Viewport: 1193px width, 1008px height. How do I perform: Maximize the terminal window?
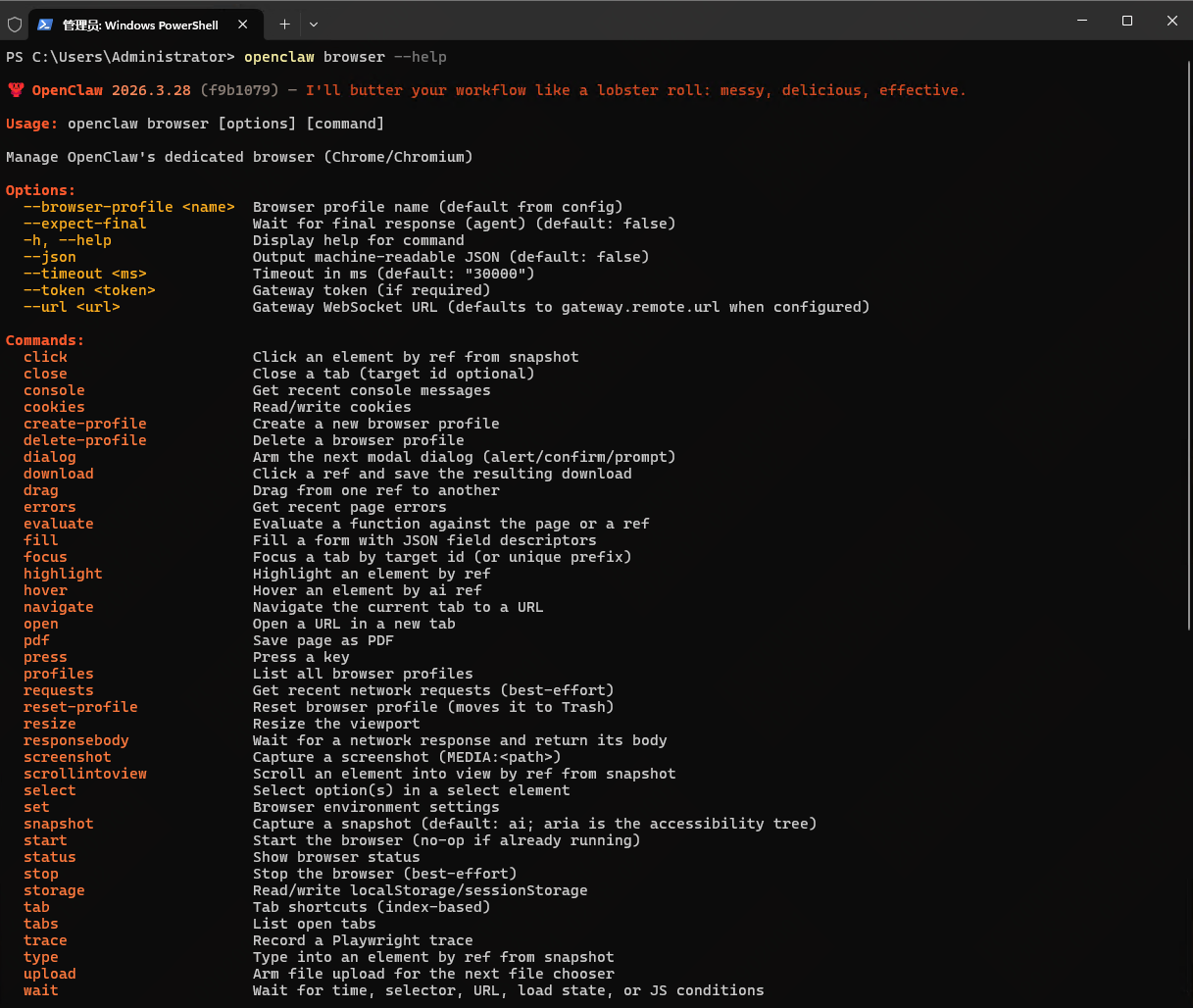pos(1127,21)
